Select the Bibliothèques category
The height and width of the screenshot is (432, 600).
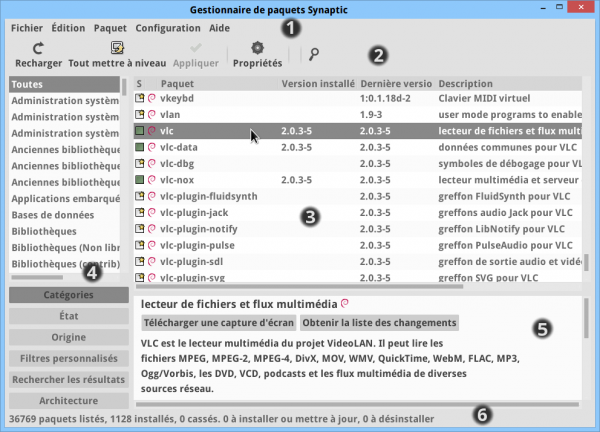pos(64,231)
